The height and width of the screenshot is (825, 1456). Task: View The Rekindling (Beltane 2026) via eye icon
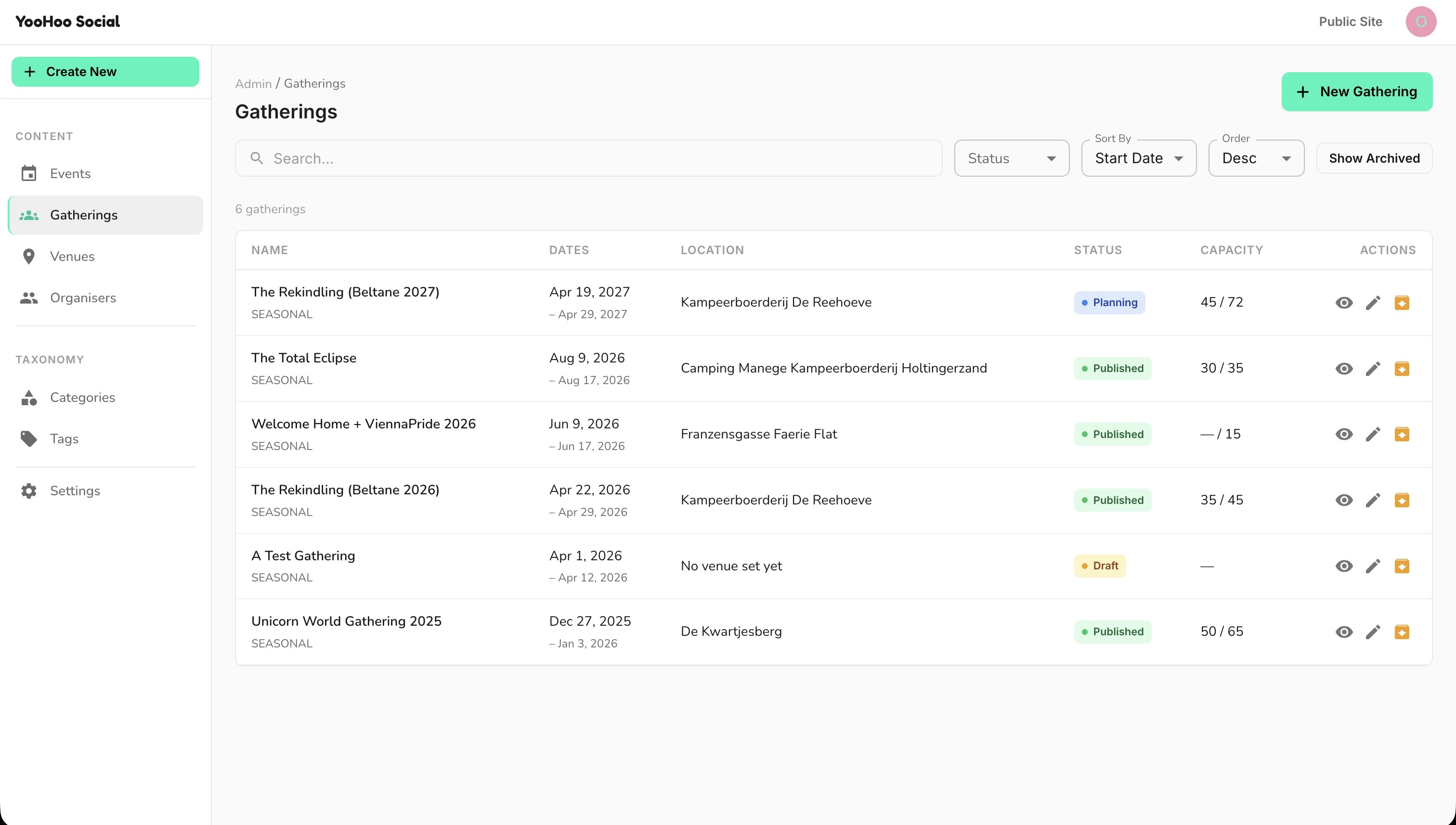[1344, 500]
